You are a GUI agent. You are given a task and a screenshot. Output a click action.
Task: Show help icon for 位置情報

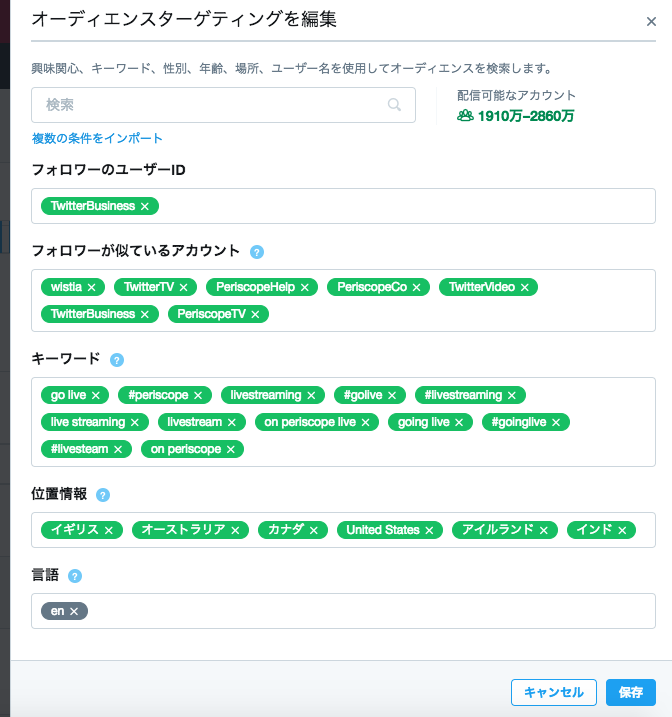103,495
